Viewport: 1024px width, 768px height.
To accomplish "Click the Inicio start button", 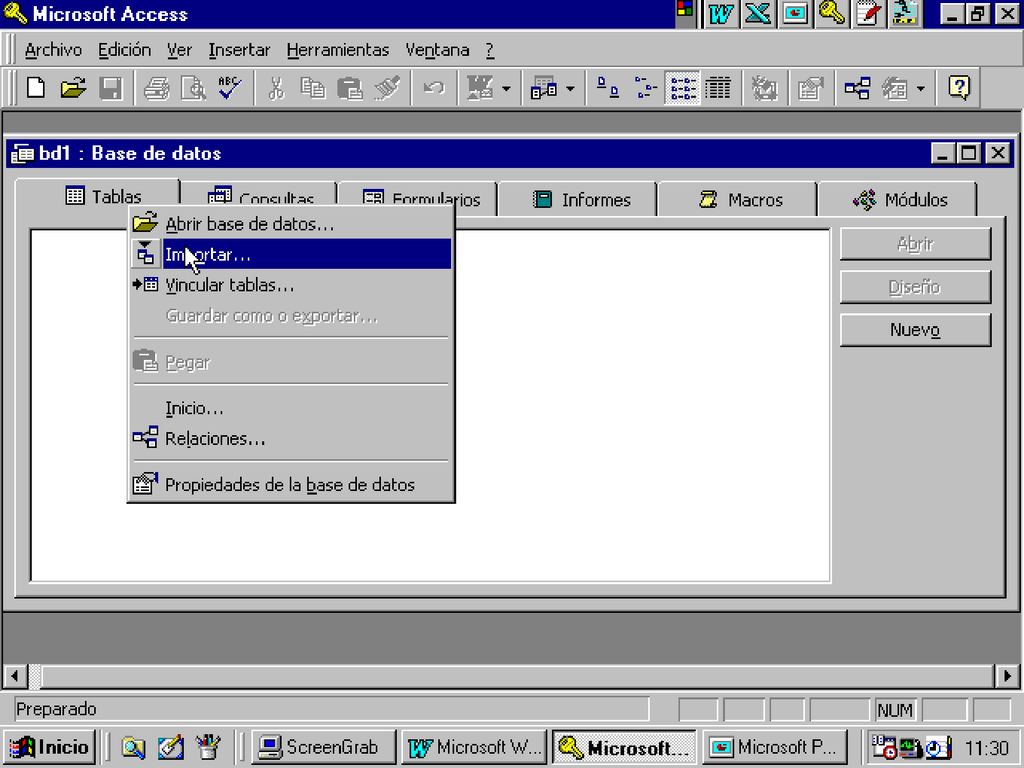I will coord(50,746).
